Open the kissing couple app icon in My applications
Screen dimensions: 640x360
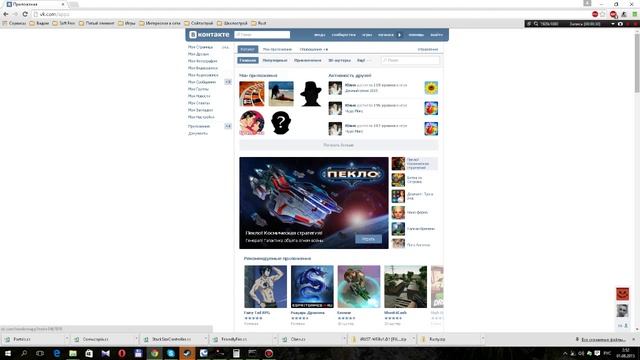pos(252,122)
